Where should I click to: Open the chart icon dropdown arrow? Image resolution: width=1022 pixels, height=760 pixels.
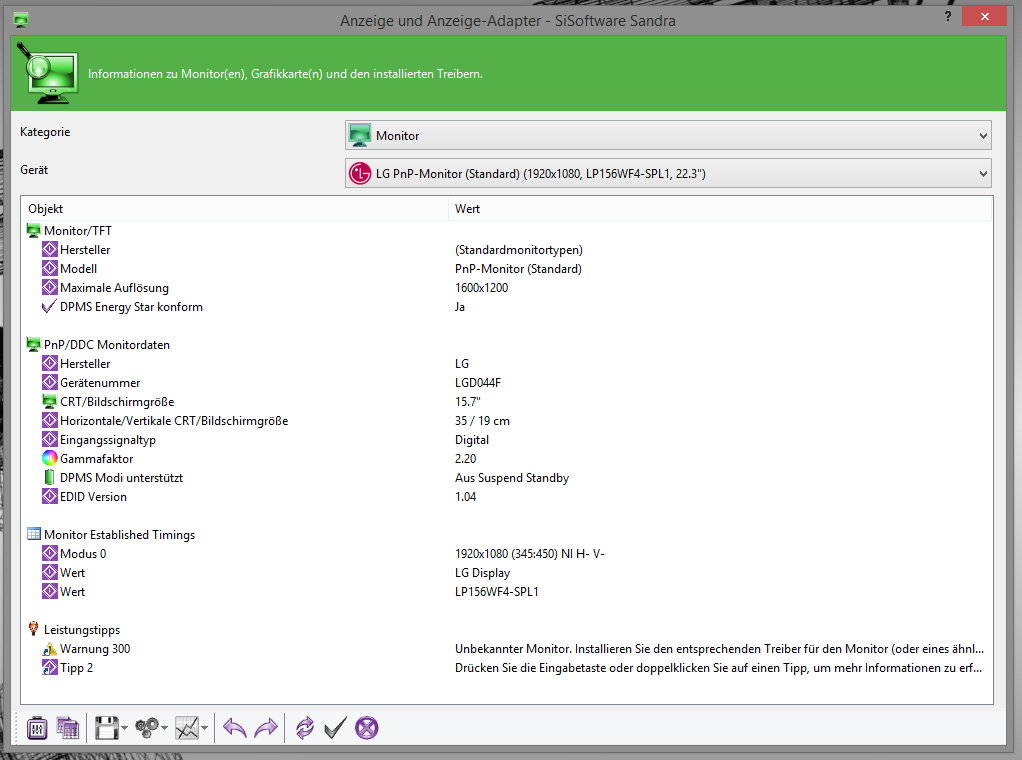click(205, 728)
